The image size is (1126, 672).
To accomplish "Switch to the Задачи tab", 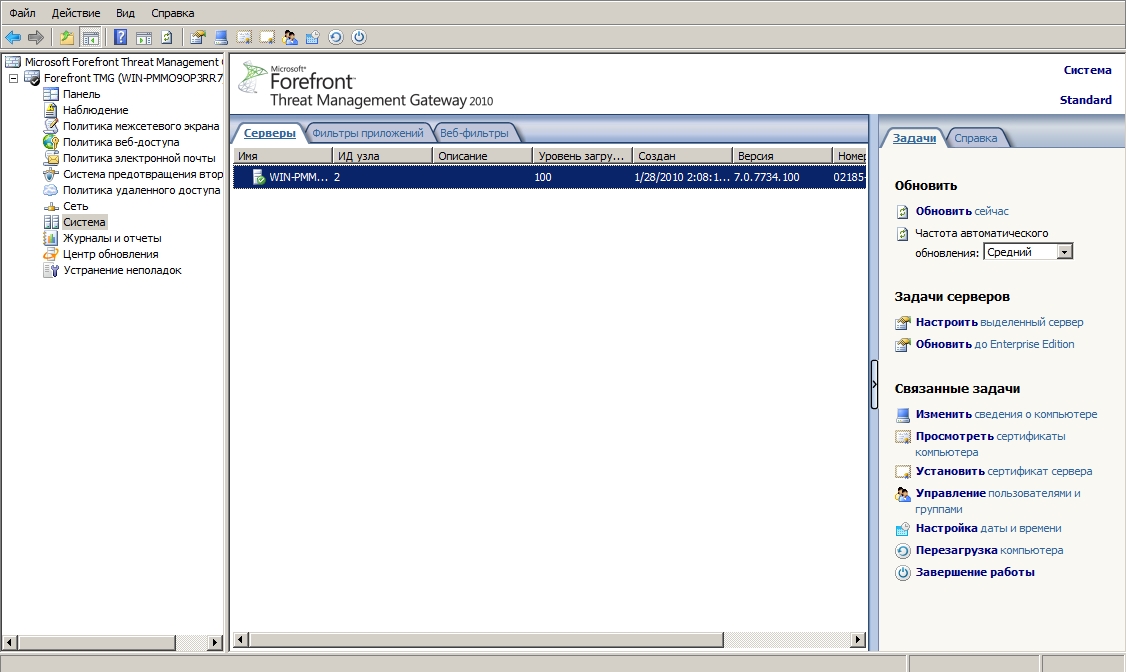I will click(914, 138).
